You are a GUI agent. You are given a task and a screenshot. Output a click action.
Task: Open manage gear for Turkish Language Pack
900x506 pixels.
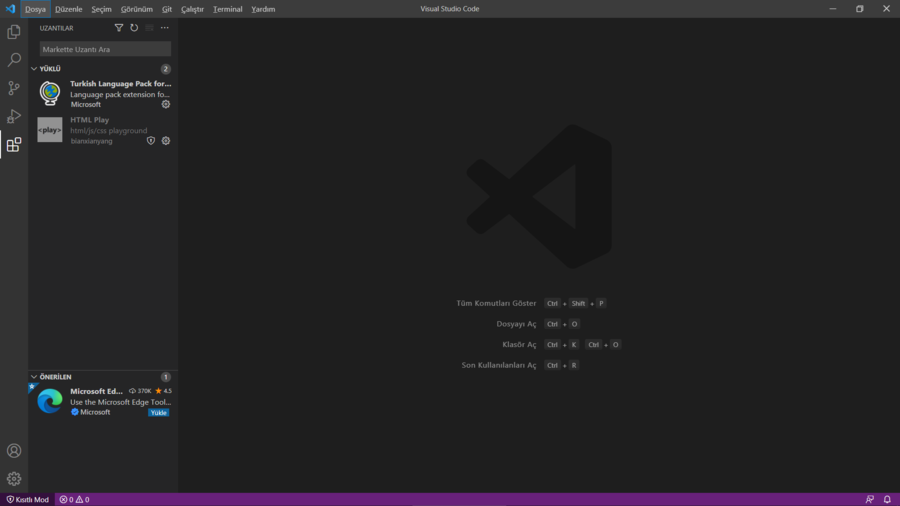pos(166,104)
